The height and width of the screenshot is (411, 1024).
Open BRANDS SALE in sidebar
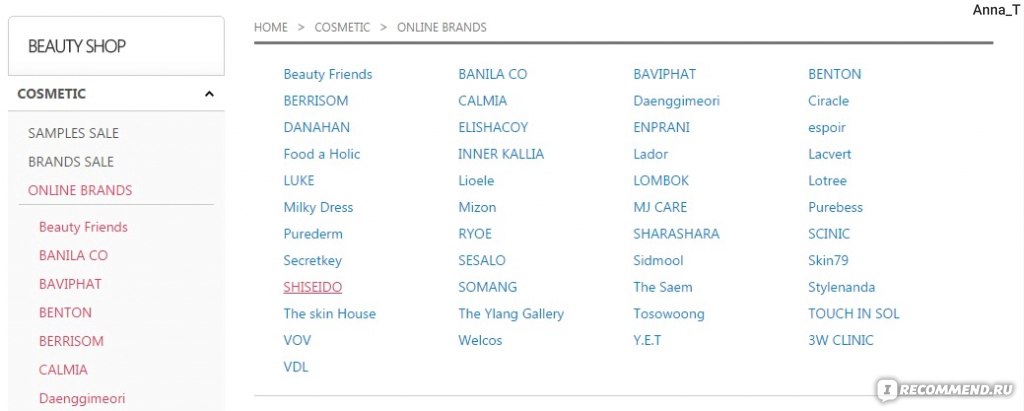pyautogui.click(x=71, y=162)
